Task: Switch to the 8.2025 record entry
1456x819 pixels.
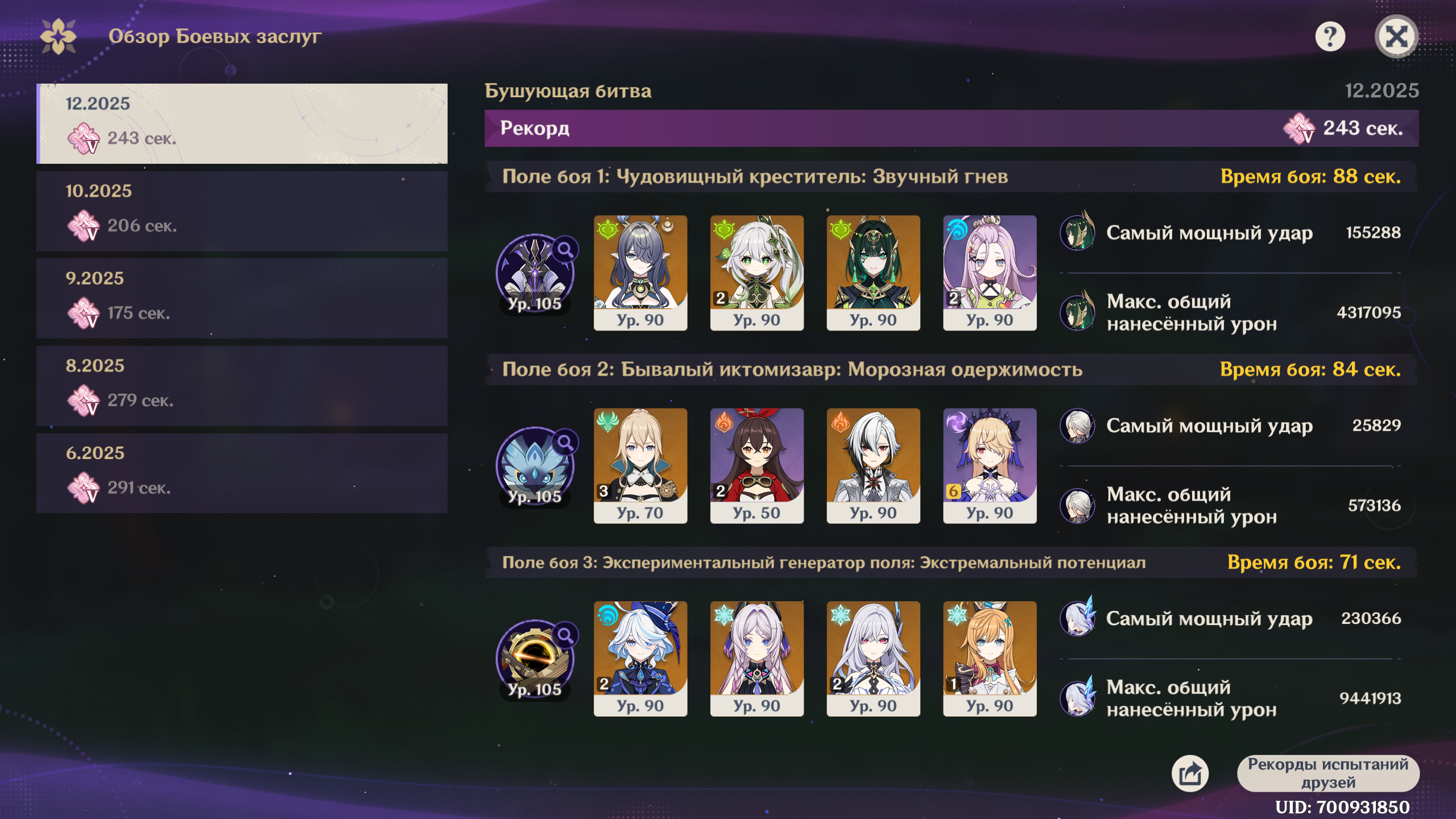Action: point(242,386)
